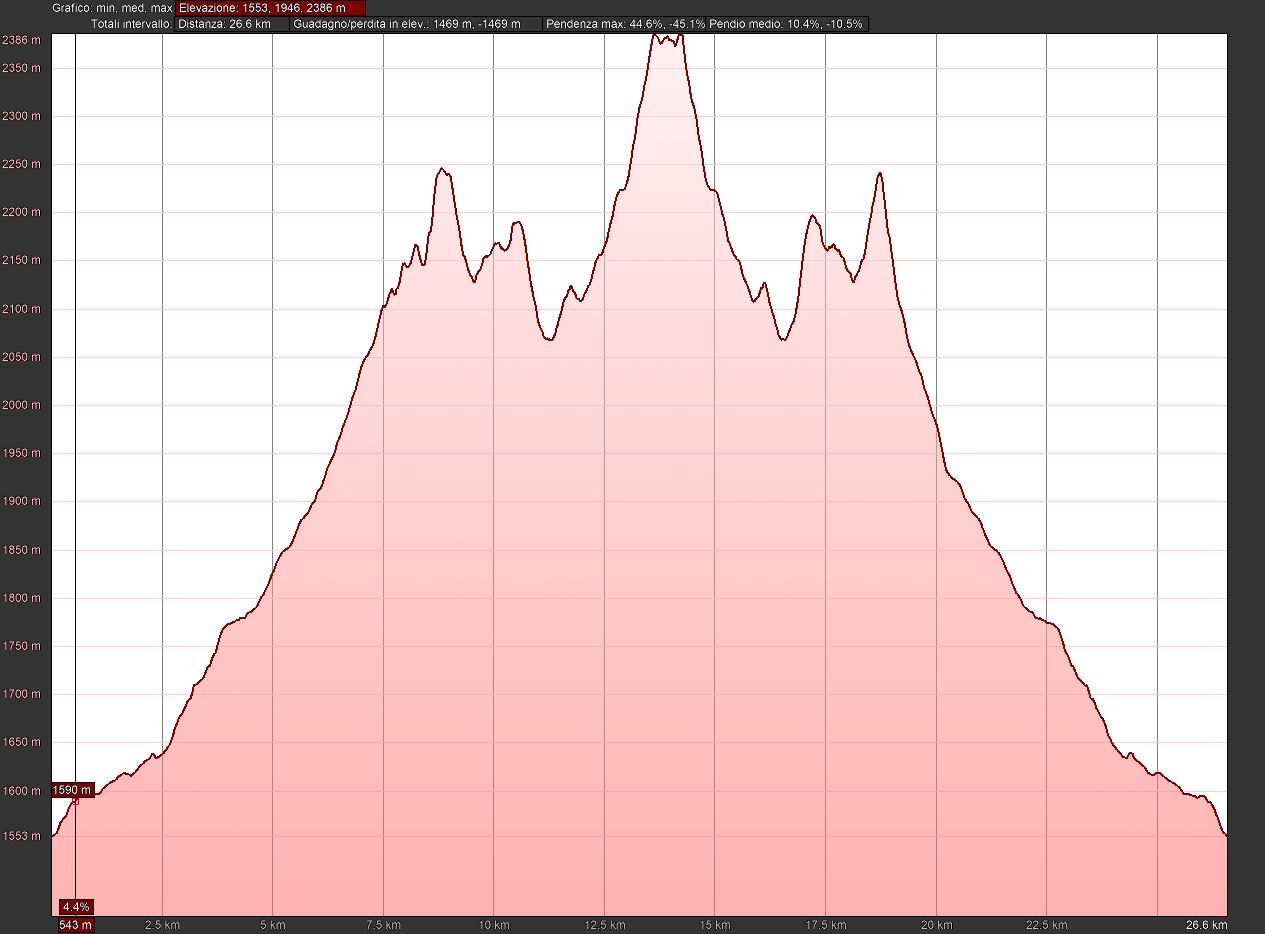1265x934 pixels.
Task: Click the 'Elevazione: 1553, 1946, 2386 m' readout
Action: [270, 7]
